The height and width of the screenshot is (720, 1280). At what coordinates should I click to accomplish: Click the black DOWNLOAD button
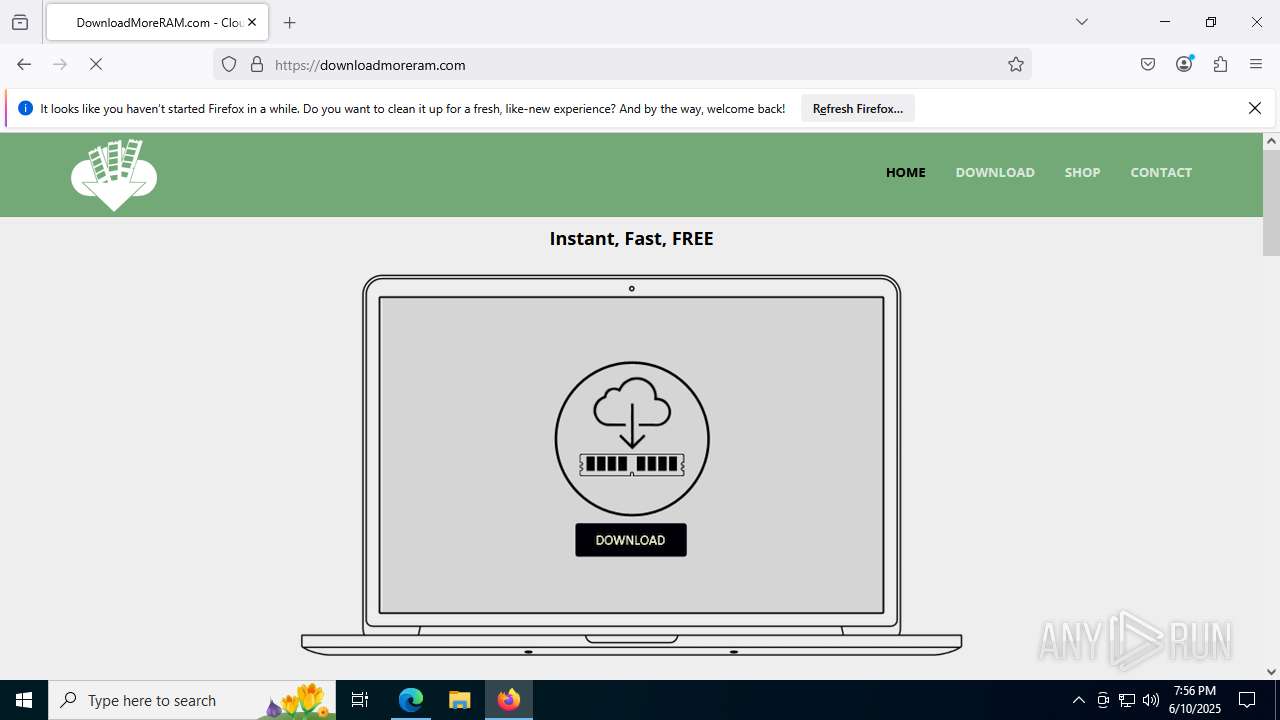[x=631, y=540]
